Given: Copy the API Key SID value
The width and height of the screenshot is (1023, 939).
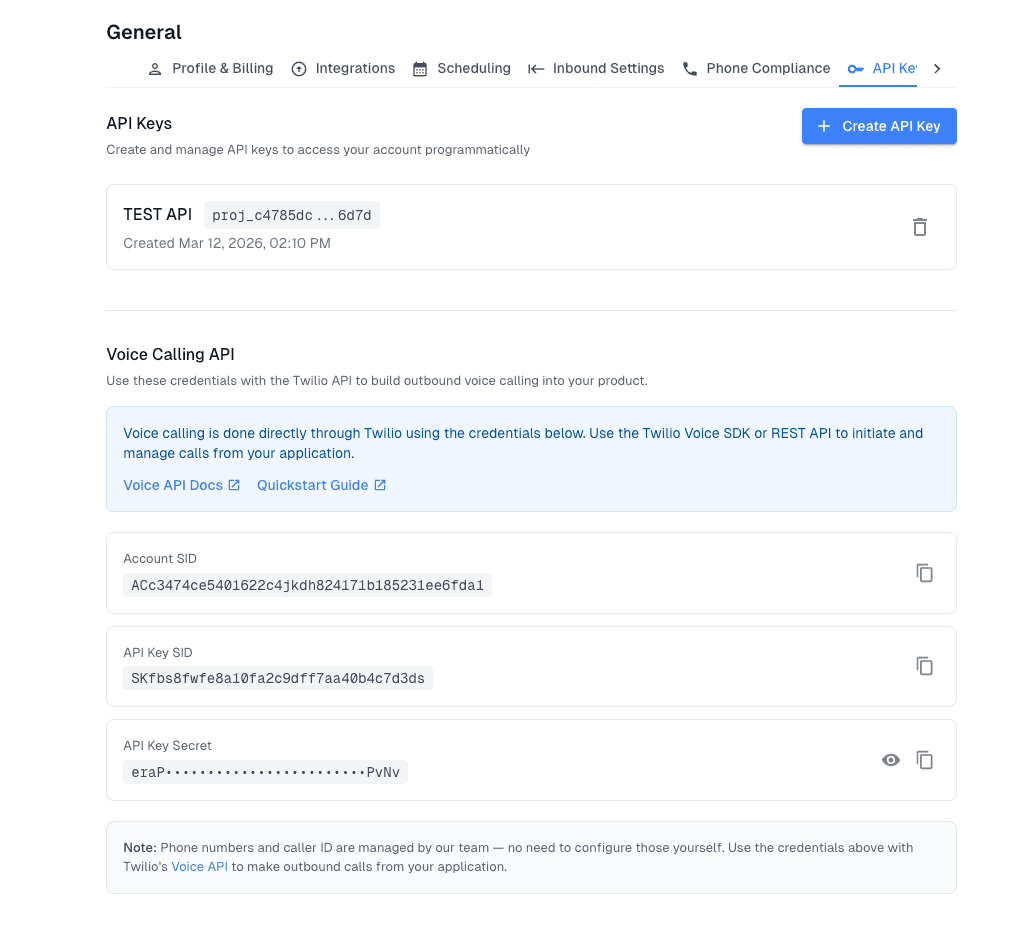Looking at the screenshot, I should (x=924, y=666).
